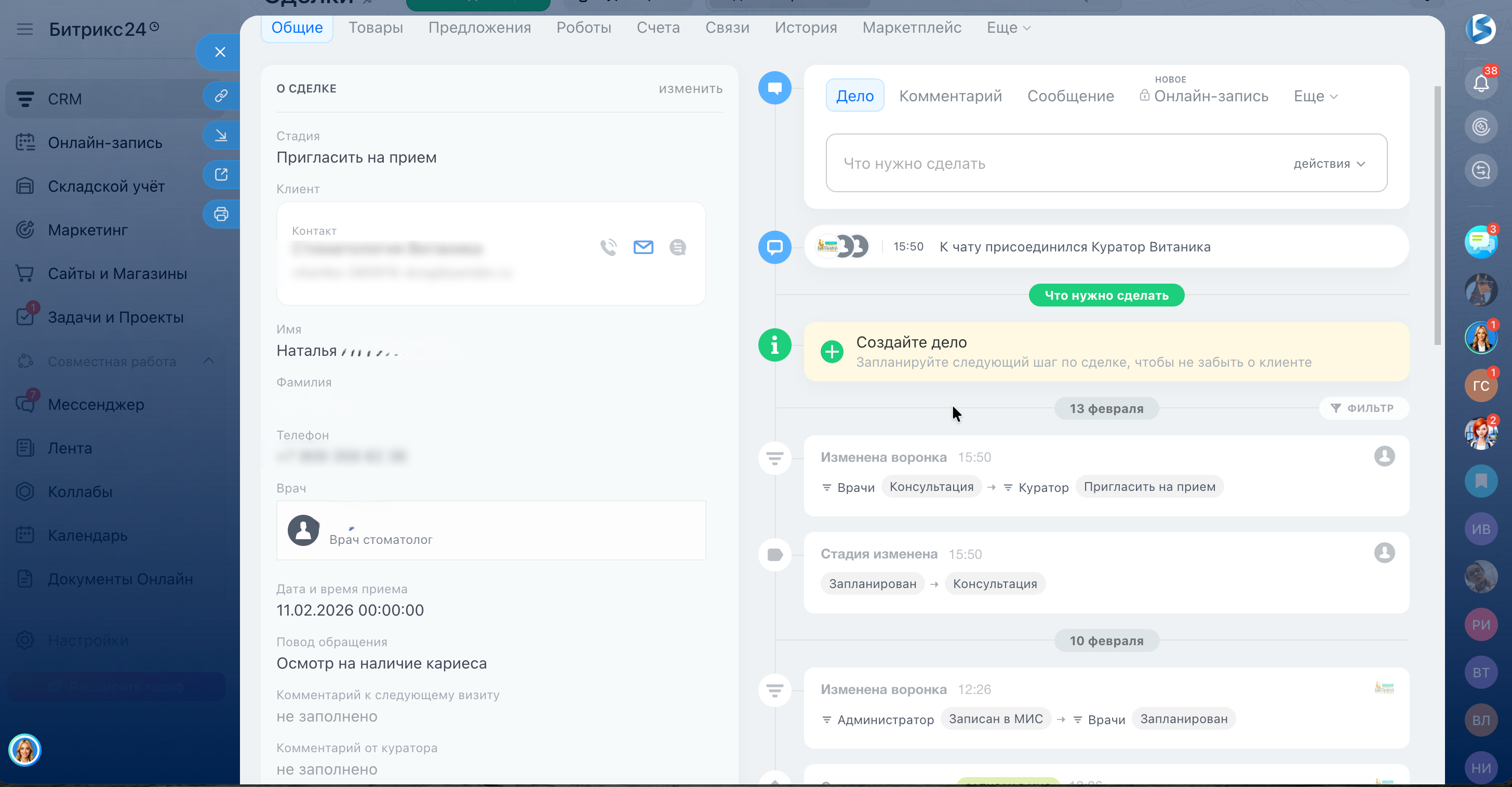The width and height of the screenshot is (1512, 787).
Task: Click the notifications bell icon
Action: [1481, 83]
